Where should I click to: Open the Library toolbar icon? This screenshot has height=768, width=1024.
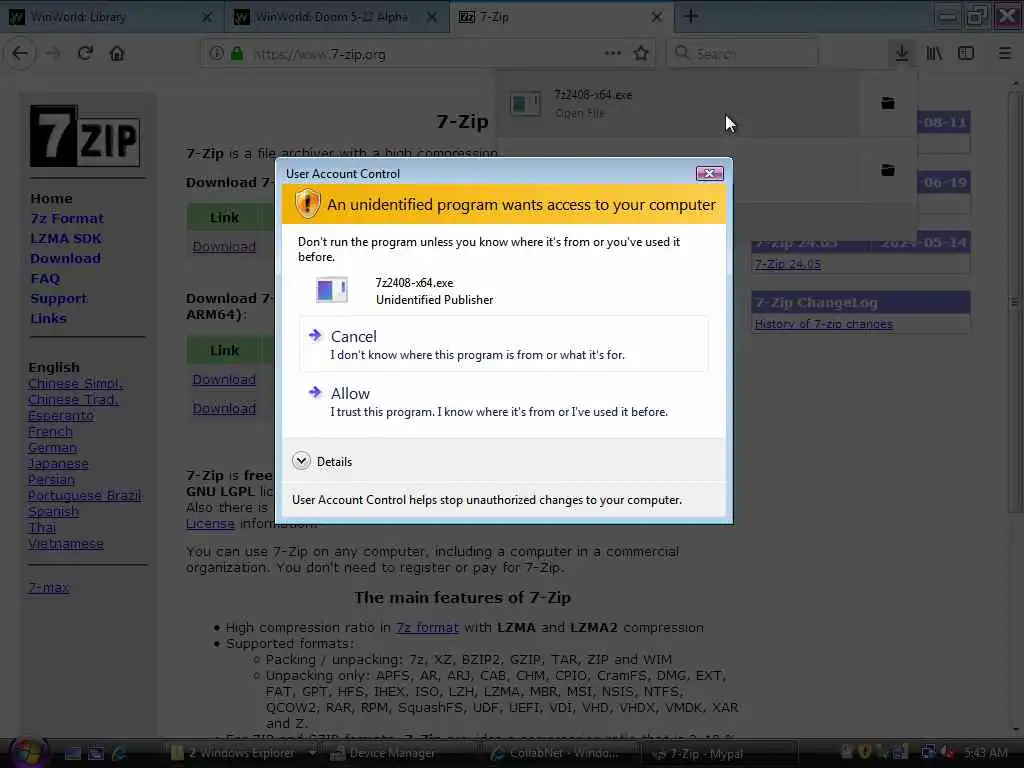934,54
